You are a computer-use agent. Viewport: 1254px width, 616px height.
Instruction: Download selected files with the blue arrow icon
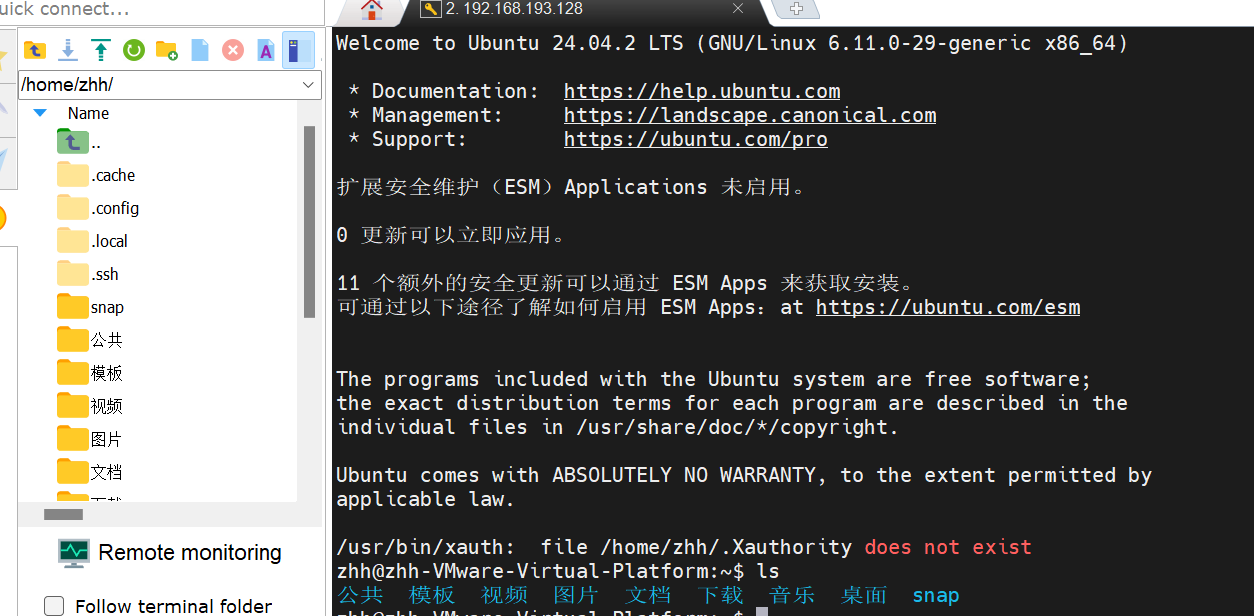[x=68, y=50]
